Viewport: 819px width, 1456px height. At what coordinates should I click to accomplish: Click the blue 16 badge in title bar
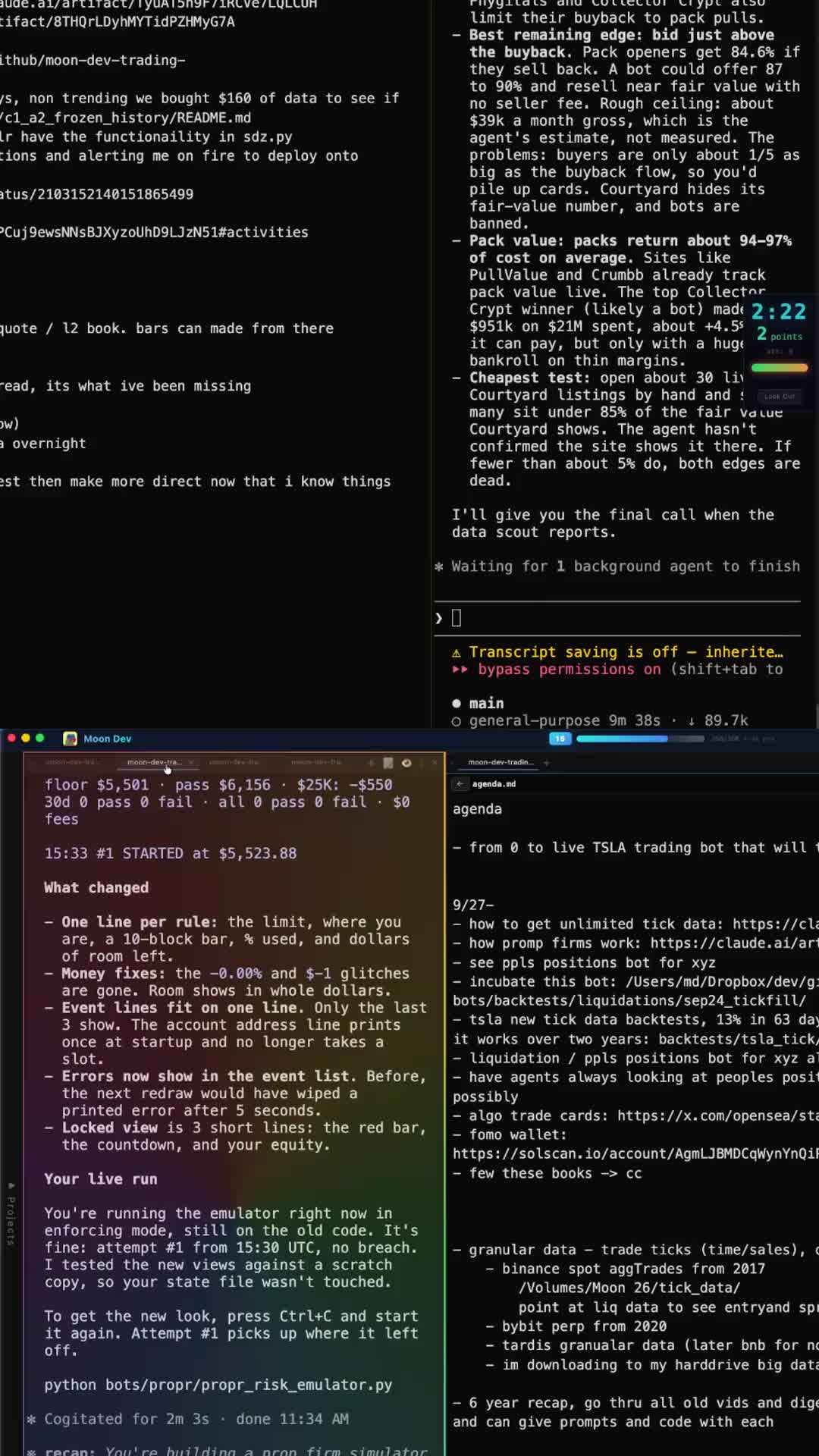(560, 739)
